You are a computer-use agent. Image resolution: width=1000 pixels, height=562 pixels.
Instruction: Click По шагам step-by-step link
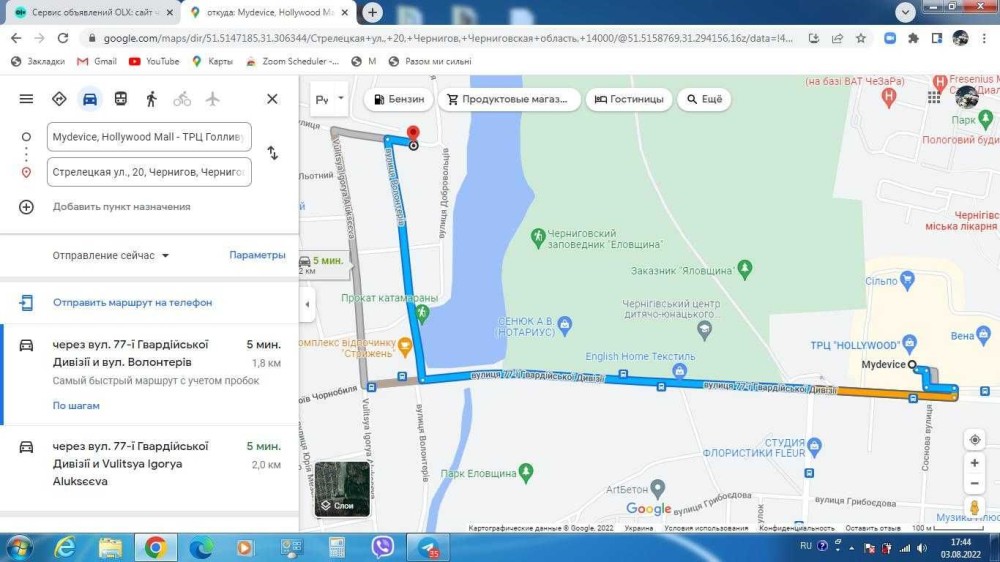click(x=76, y=406)
